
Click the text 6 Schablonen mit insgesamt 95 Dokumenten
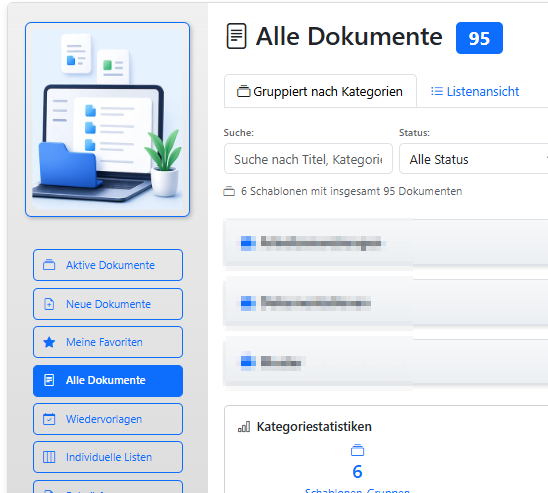[x=351, y=191]
